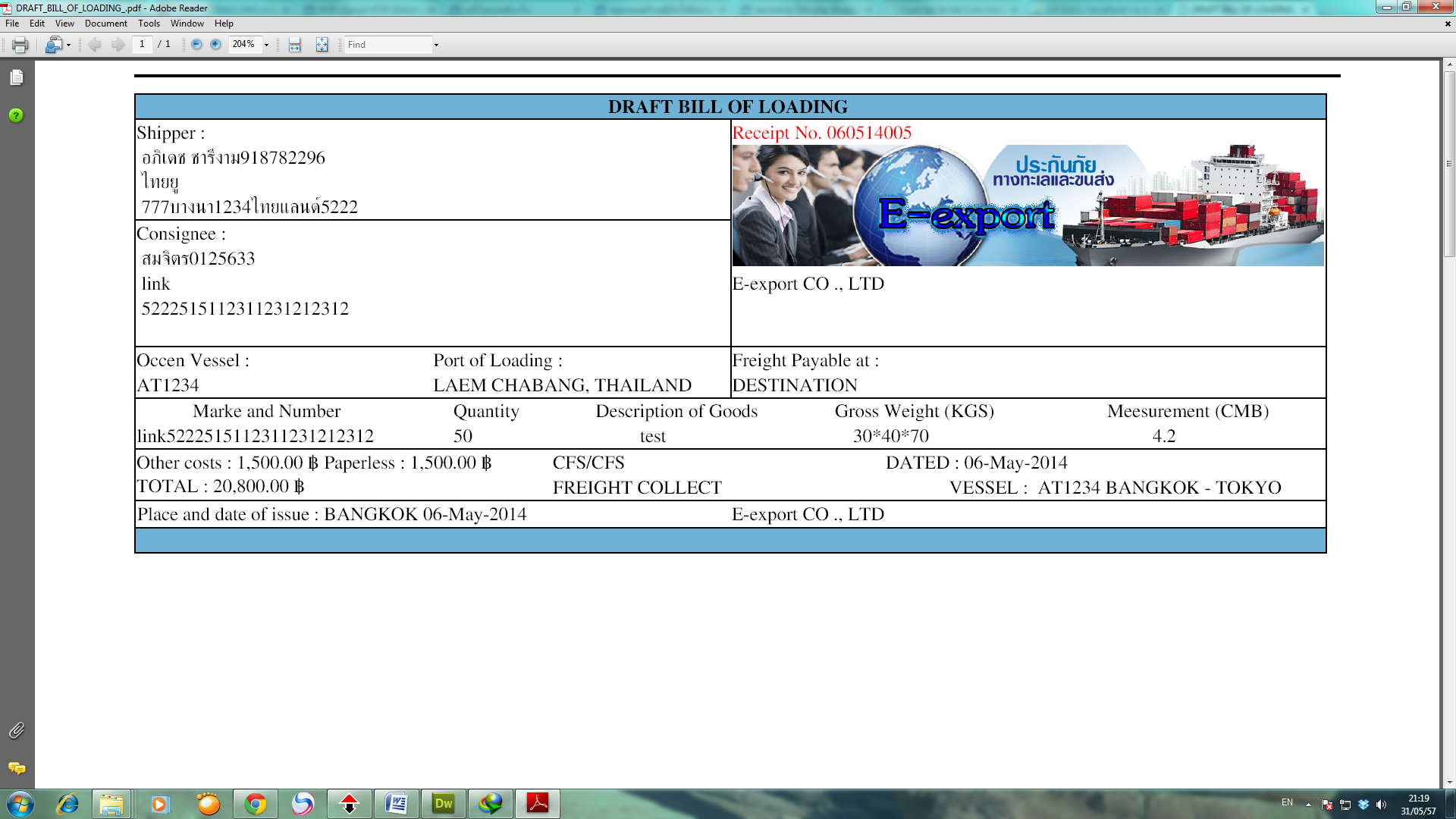Click the green help icon in sidebar
Image resolution: width=1456 pixels, height=819 pixels.
coord(16,115)
